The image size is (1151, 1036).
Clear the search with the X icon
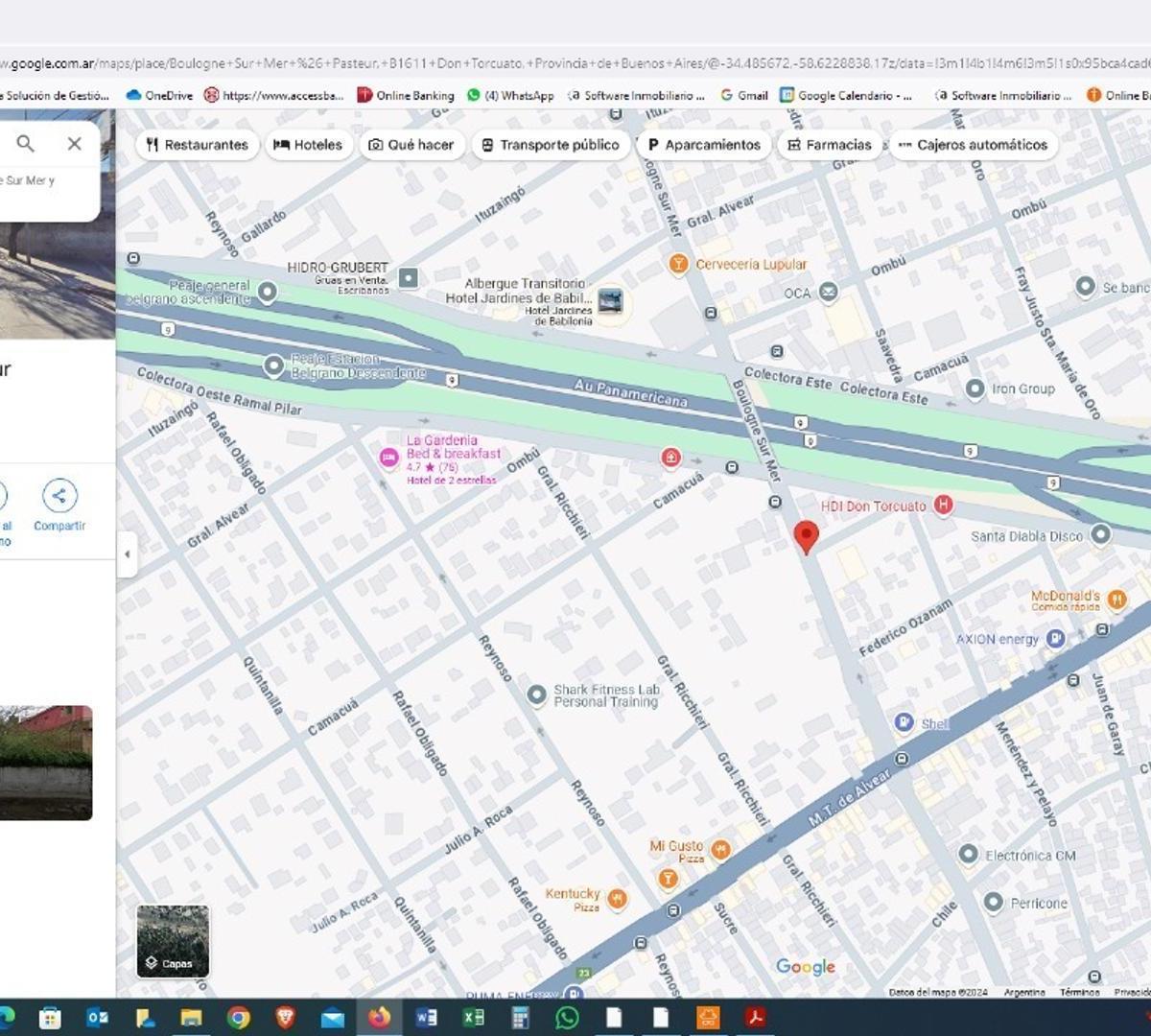[x=74, y=144]
